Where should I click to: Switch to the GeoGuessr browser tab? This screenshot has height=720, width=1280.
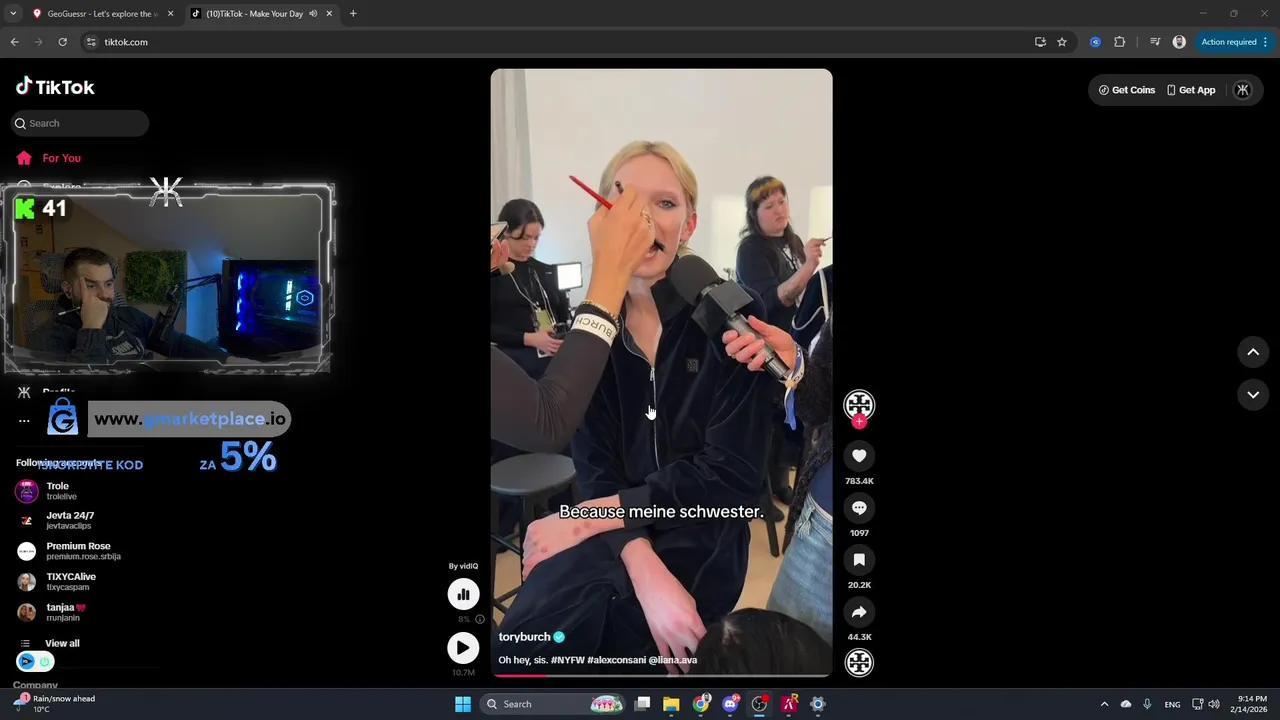[100, 14]
